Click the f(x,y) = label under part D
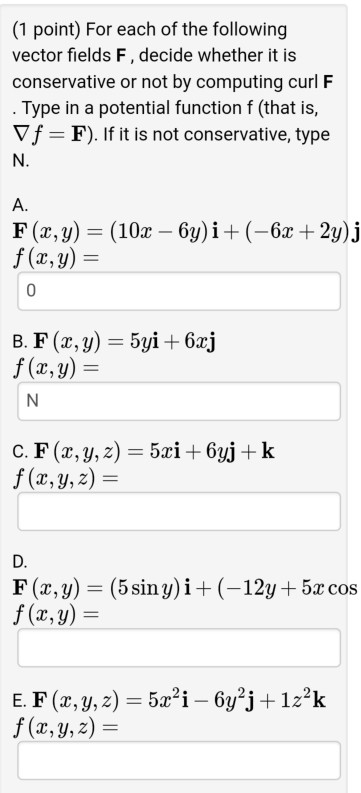Image resolution: width=361 pixels, height=793 pixels. pyautogui.click(x=55, y=615)
